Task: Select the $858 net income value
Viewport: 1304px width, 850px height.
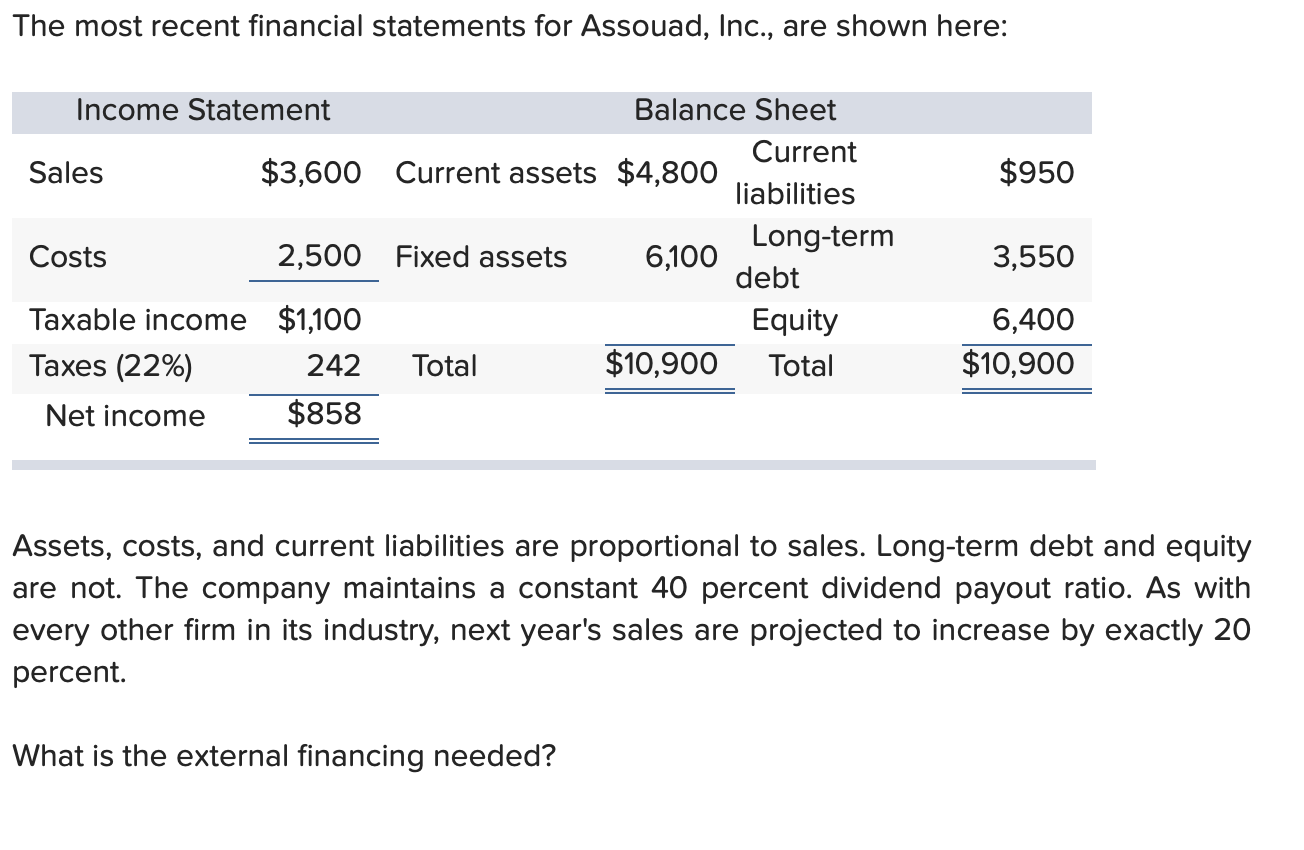Action: click(x=324, y=413)
